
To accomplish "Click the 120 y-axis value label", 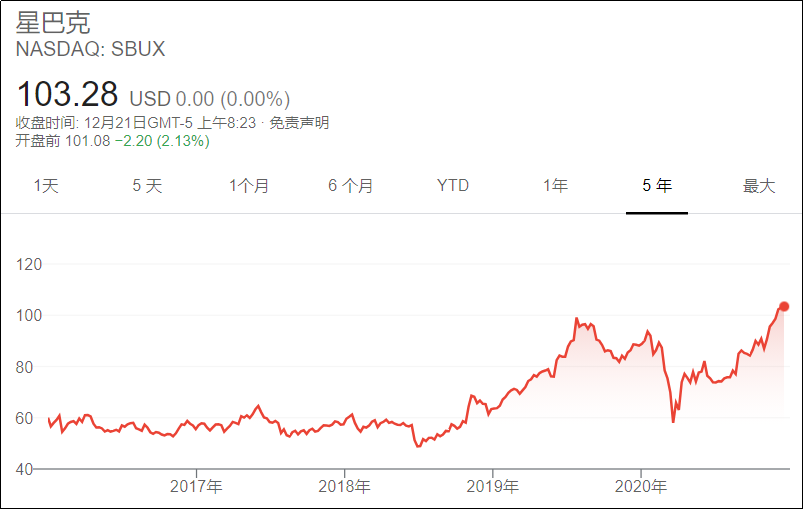I will click(x=29, y=264).
